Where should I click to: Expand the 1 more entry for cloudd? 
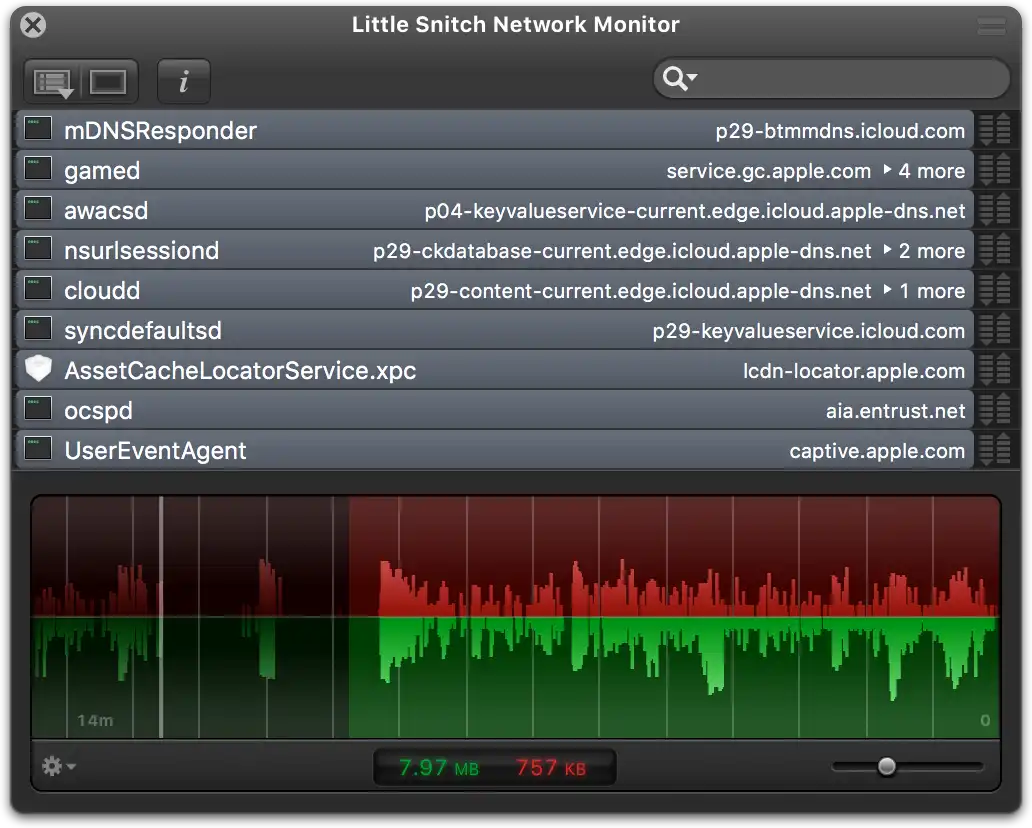pyautogui.click(x=930, y=290)
